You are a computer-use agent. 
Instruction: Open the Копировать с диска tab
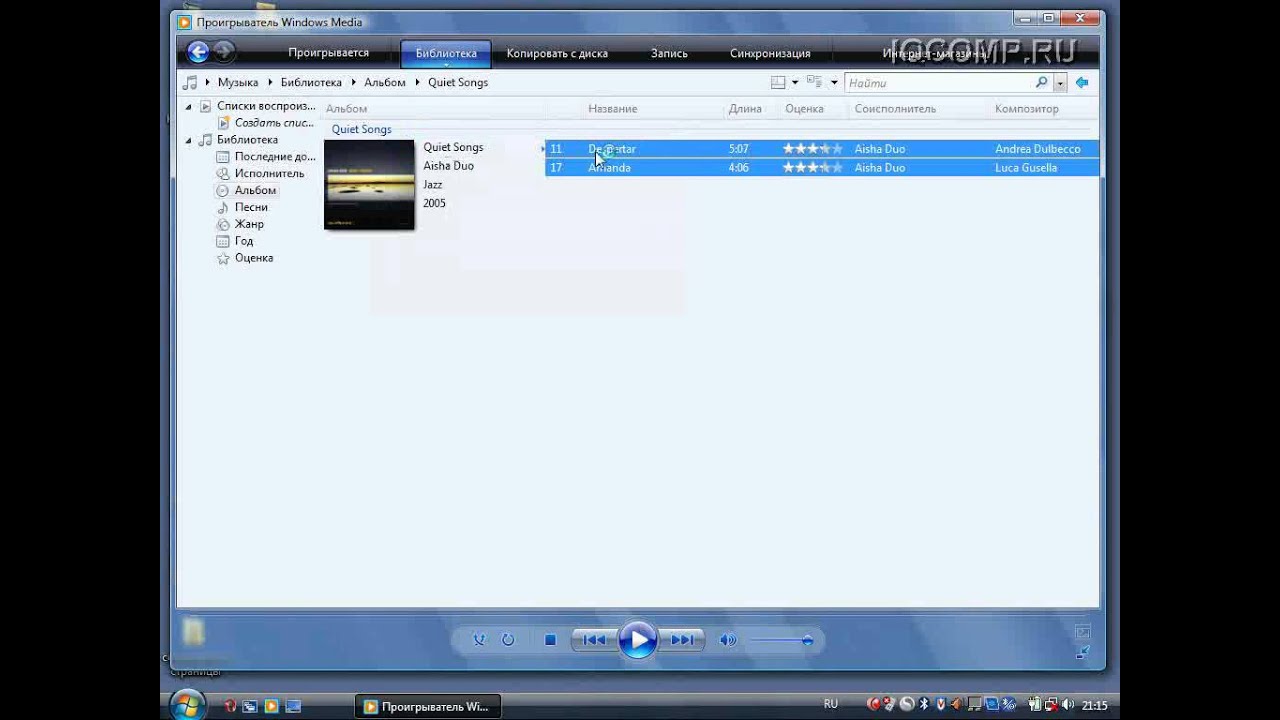point(557,53)
